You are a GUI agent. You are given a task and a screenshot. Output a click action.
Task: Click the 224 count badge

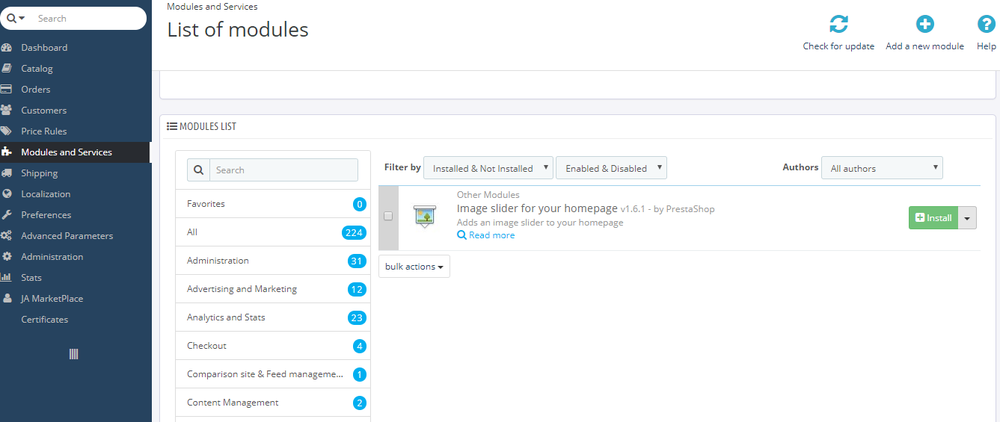[x=354, y=233]
